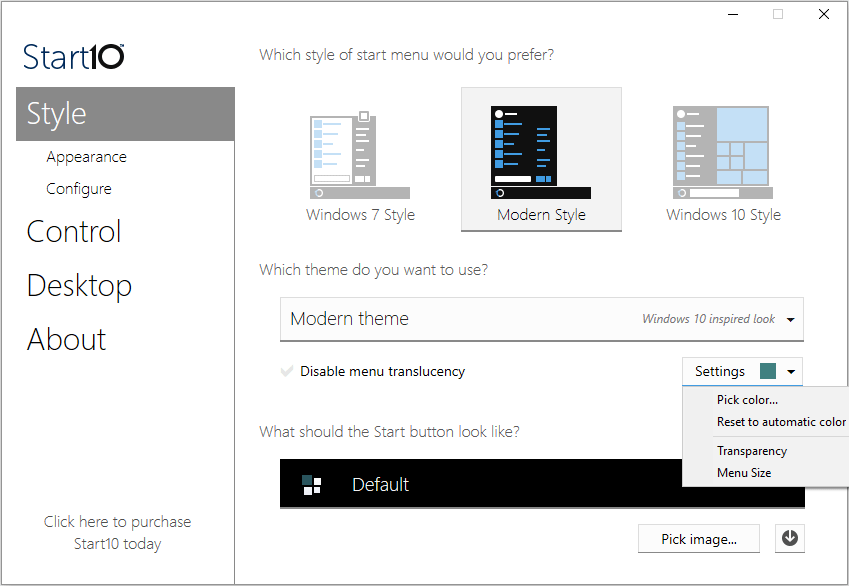849x586 pixels.
Task: Select the Modern Style start menu option
Action: tap(541, 160)
